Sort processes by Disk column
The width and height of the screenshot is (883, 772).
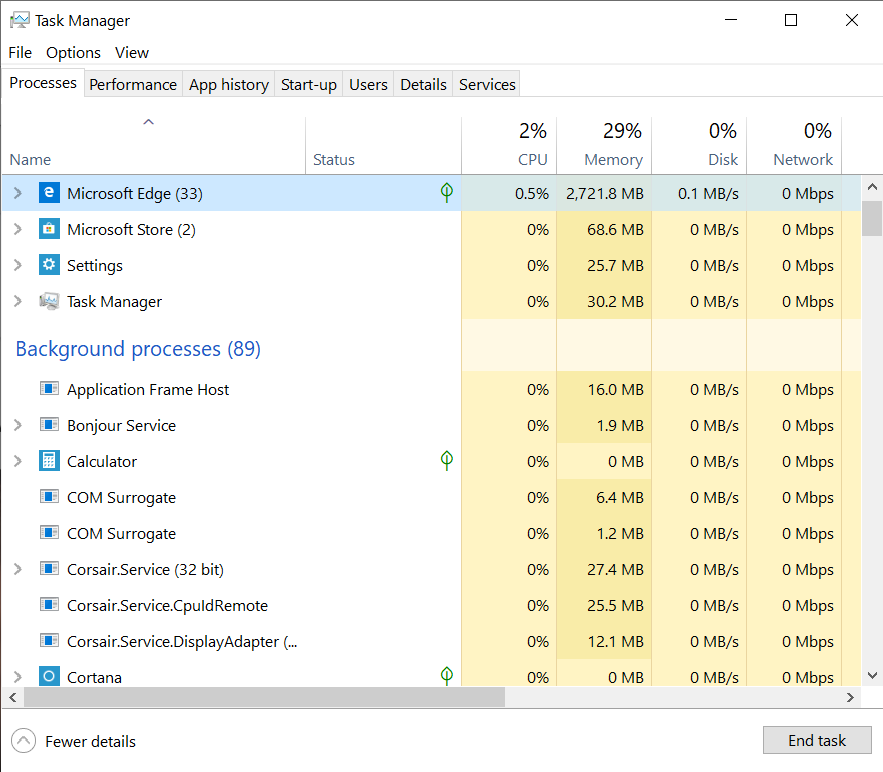tap(699, 145)
